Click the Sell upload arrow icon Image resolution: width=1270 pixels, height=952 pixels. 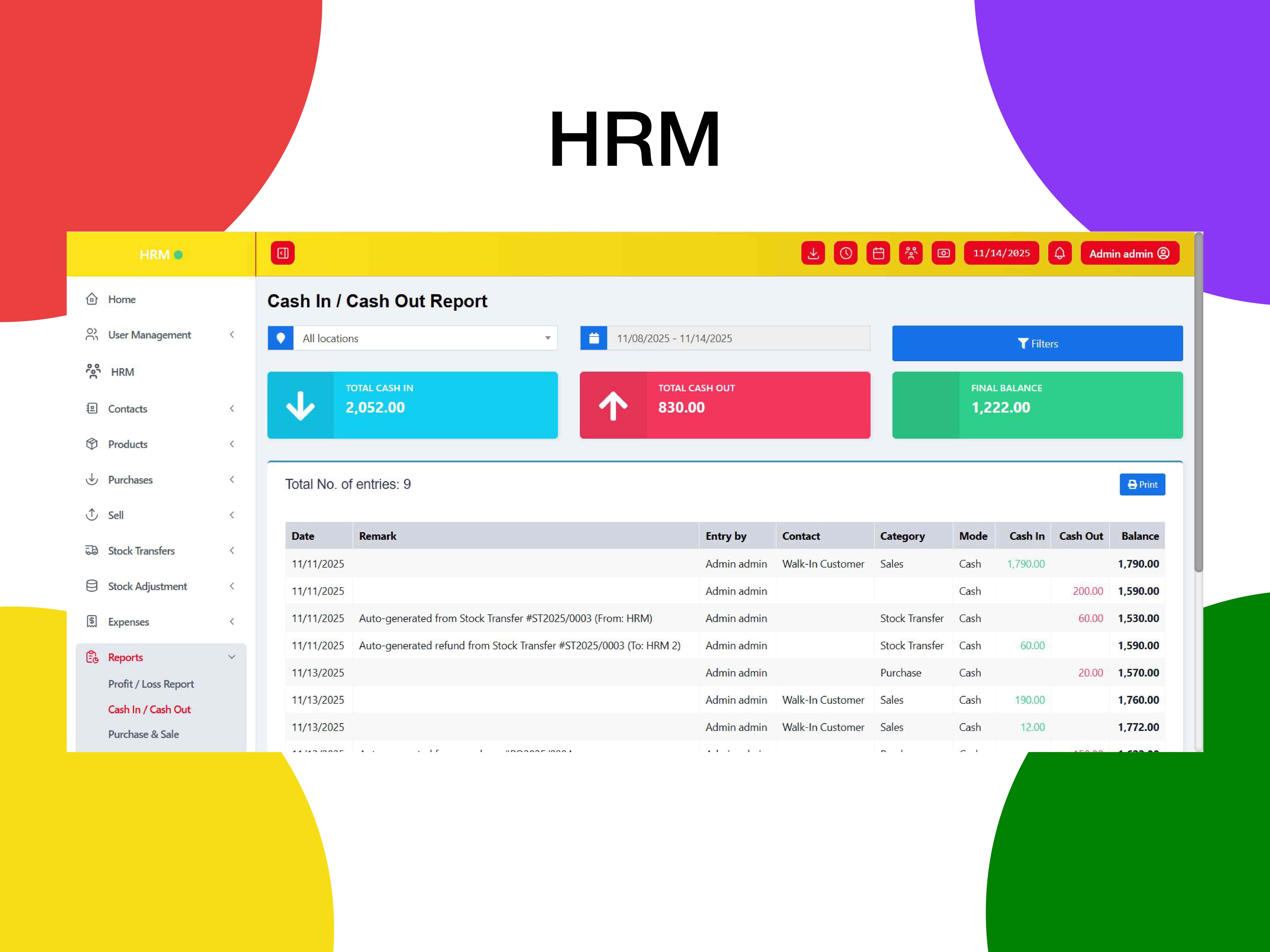[92, 515]
